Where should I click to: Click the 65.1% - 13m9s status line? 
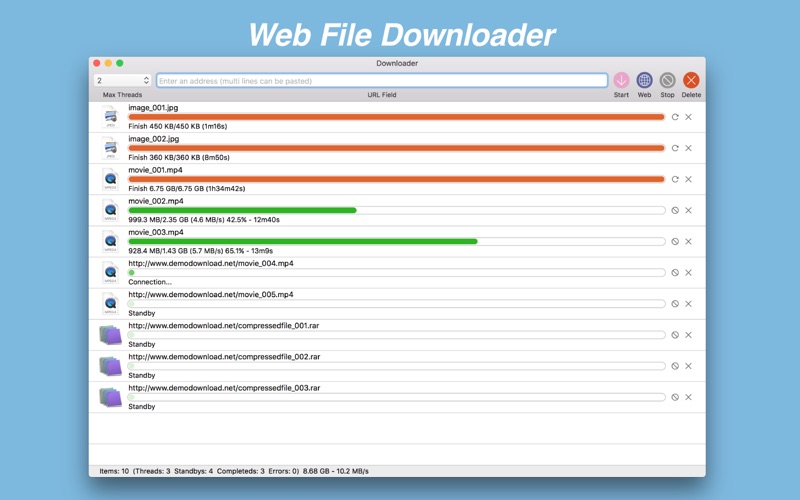point(201,251)
